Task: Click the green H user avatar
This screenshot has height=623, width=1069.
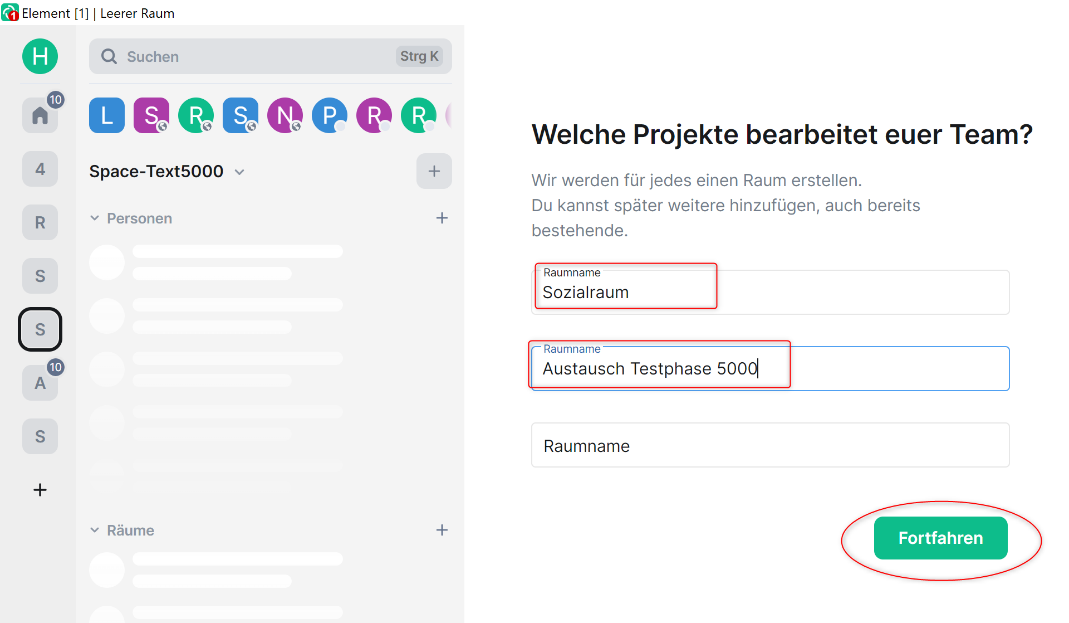Action: (40, 56)
